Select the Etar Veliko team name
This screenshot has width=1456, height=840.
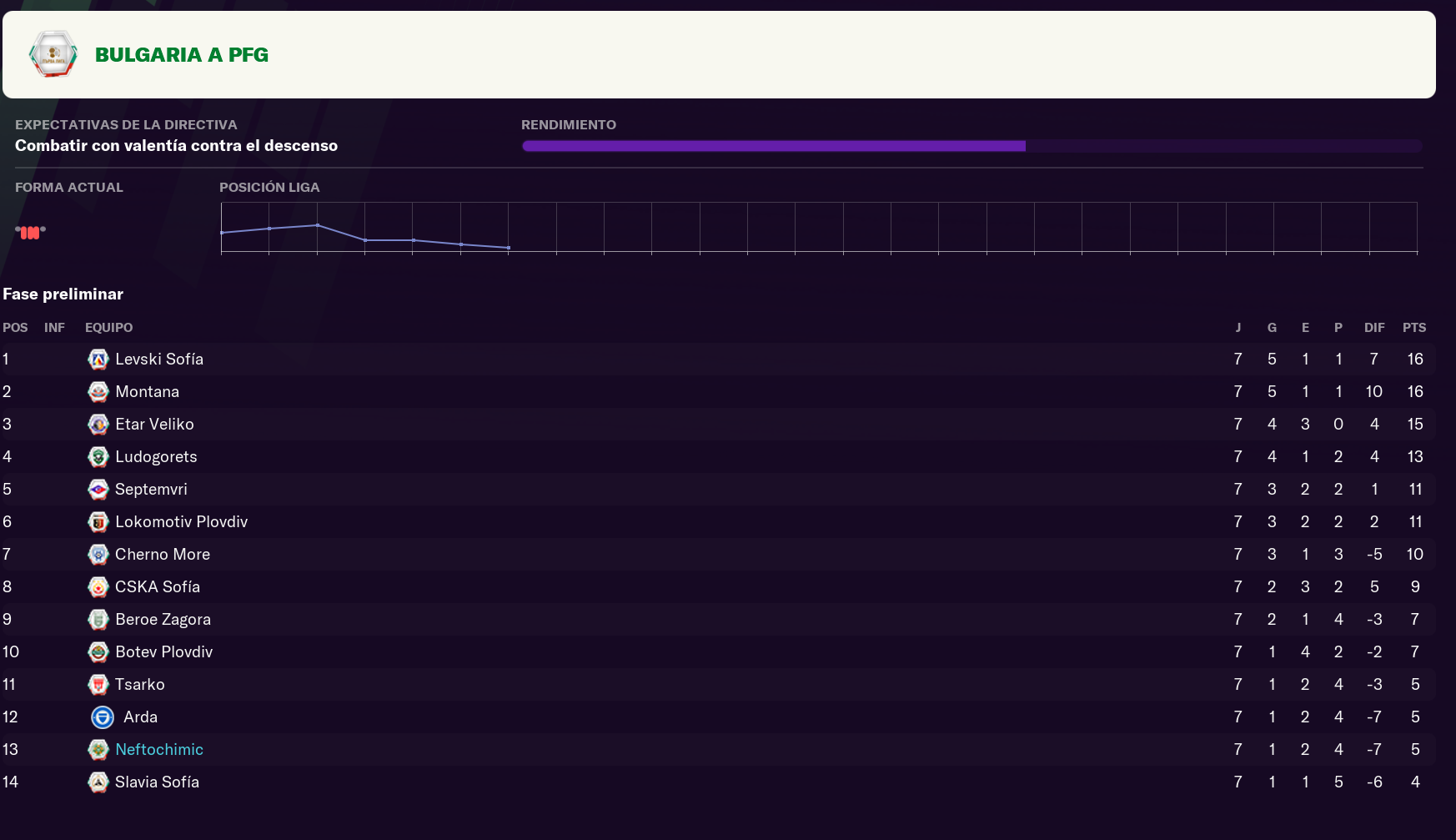(154, 425)
